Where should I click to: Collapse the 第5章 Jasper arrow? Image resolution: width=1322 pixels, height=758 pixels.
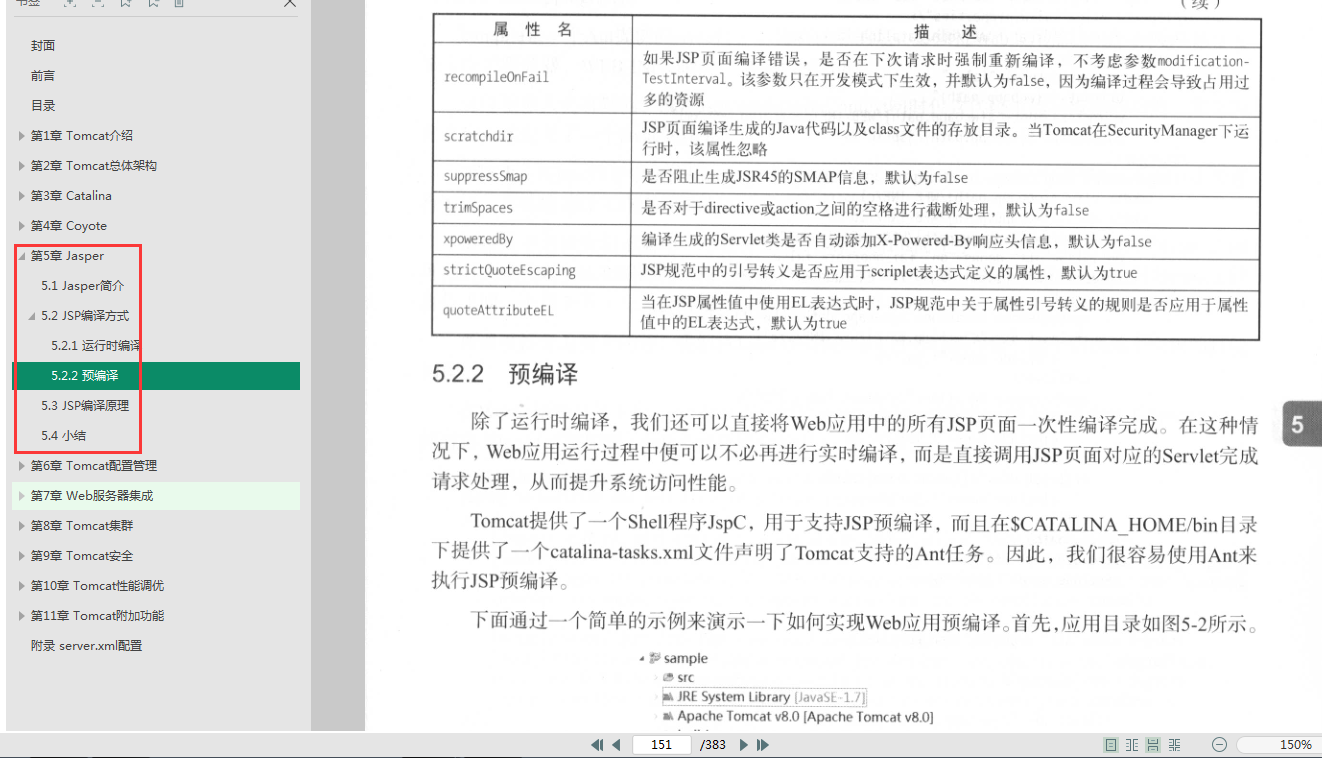[x=22, y=256]
